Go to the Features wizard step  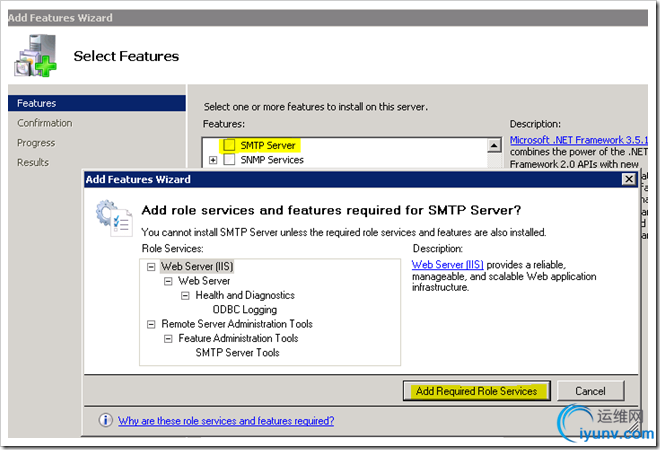tap(37, 103)
